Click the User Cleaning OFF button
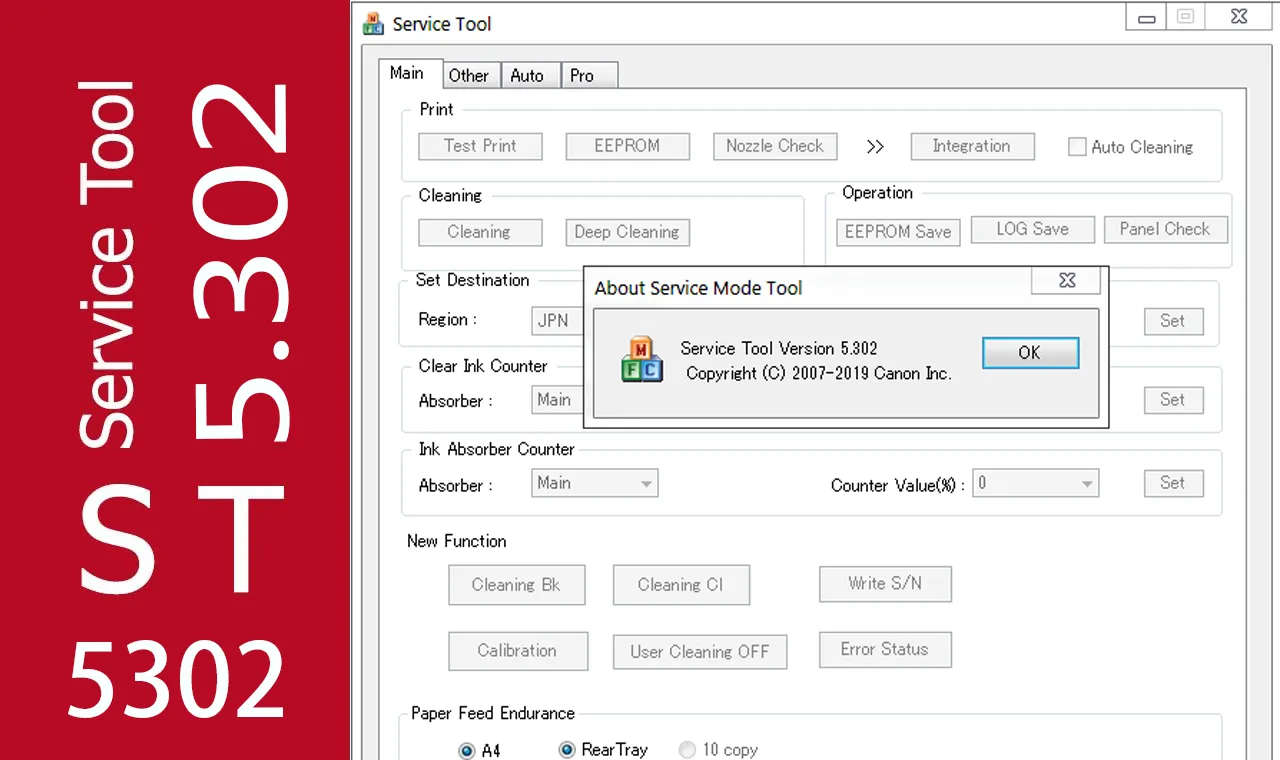This screenshot has width=1280, height=760. tap(700, 652)
